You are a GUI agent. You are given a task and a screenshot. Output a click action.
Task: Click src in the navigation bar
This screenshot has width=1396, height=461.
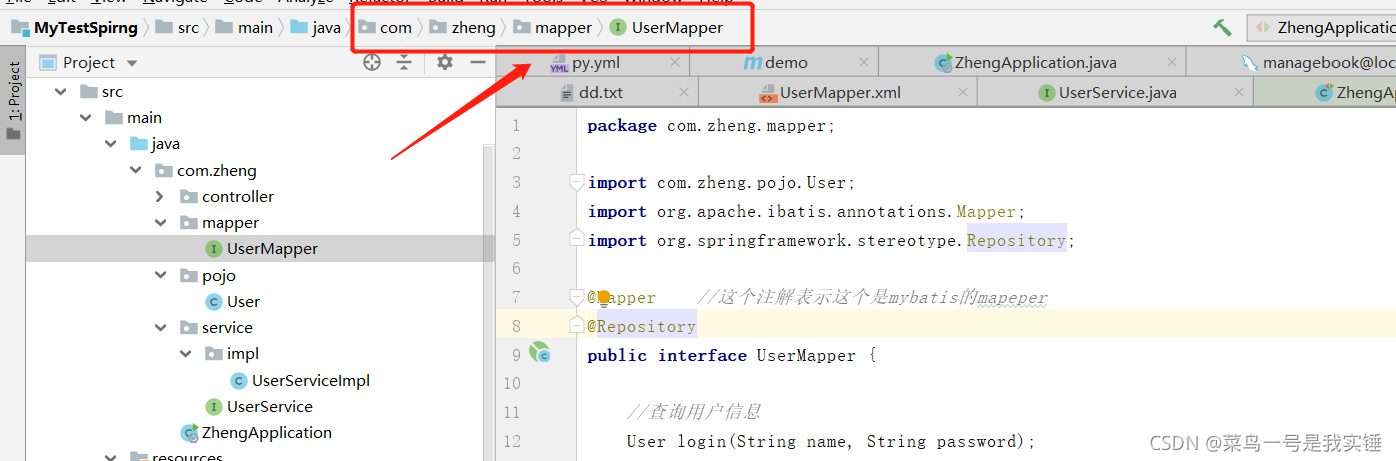[178, 28]
